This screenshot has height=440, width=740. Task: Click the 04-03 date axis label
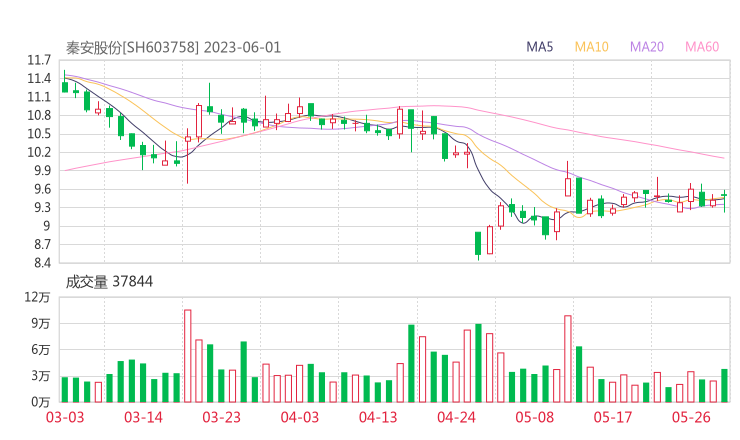pyautogui.click(x=300, y=417)
